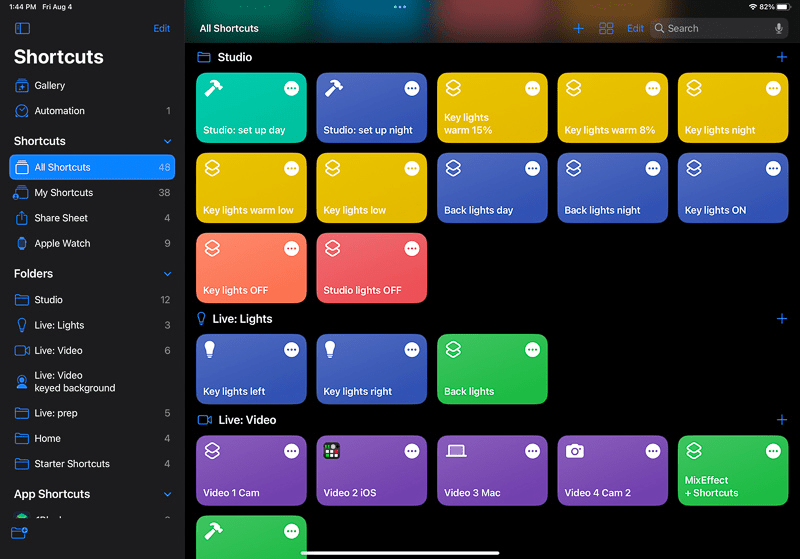
Task: Open options for Key lights warm 8%
Action: coord(653,88)
